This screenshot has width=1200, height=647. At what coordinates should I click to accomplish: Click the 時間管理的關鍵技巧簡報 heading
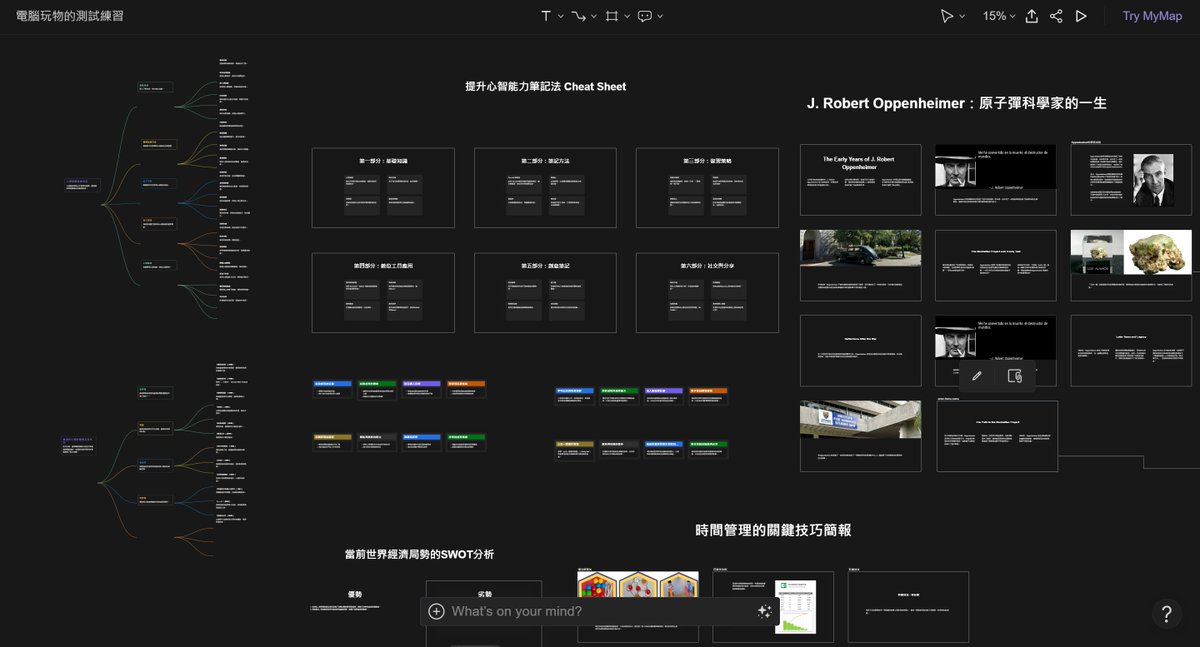pos(773,530)
